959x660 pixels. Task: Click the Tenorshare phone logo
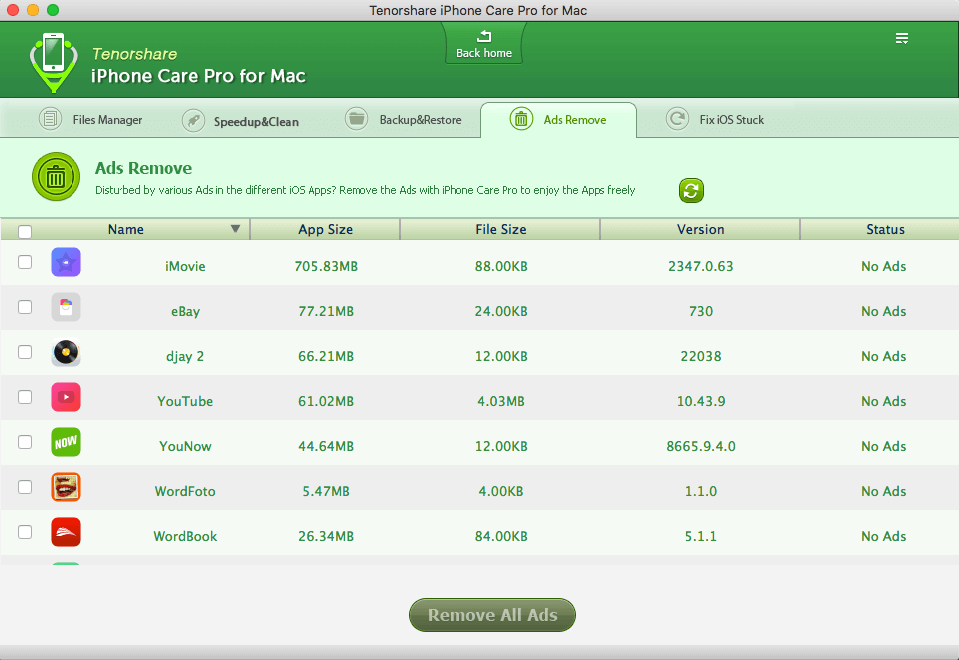click(x=54, y=62)
